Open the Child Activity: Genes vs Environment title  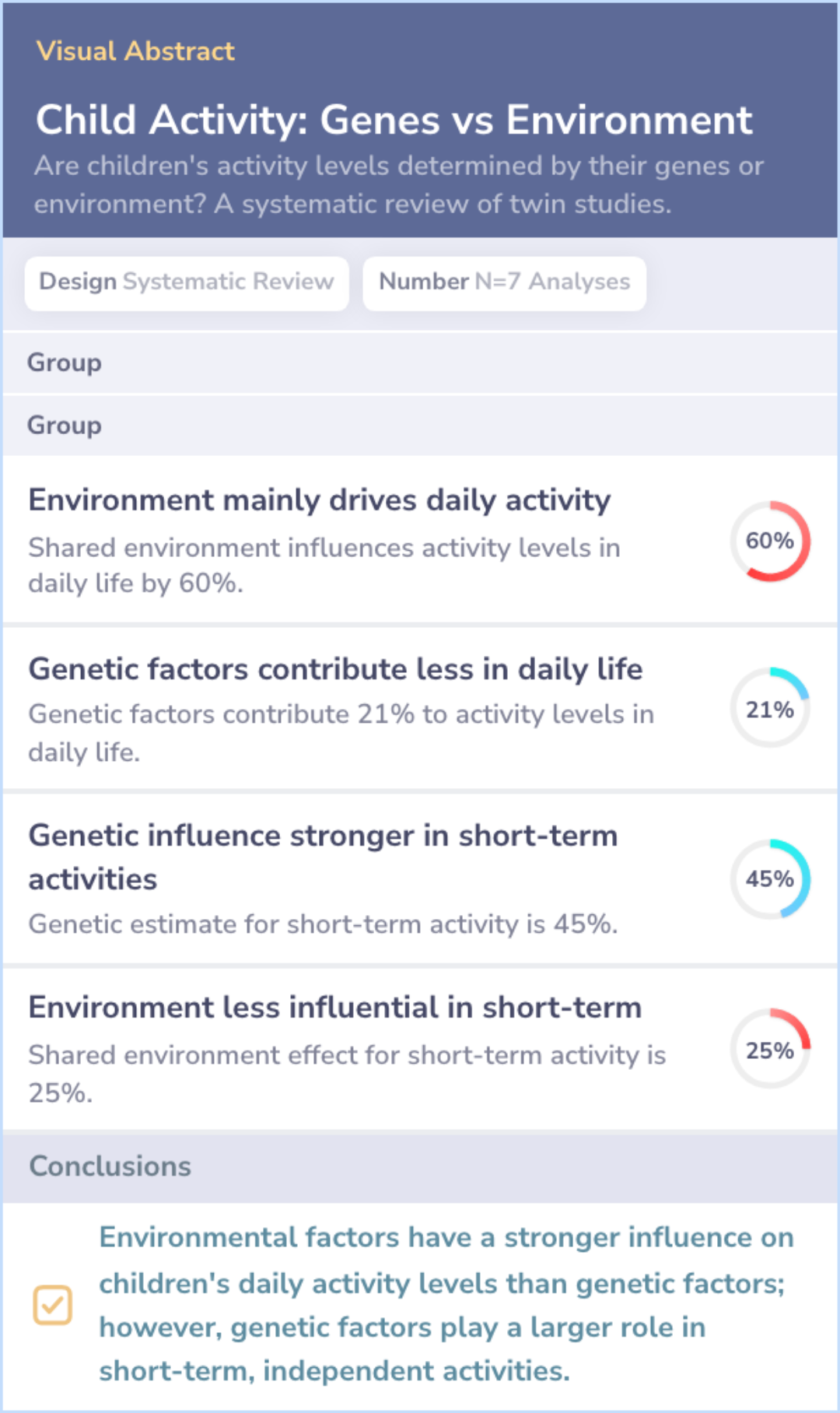tap(394, 121)
